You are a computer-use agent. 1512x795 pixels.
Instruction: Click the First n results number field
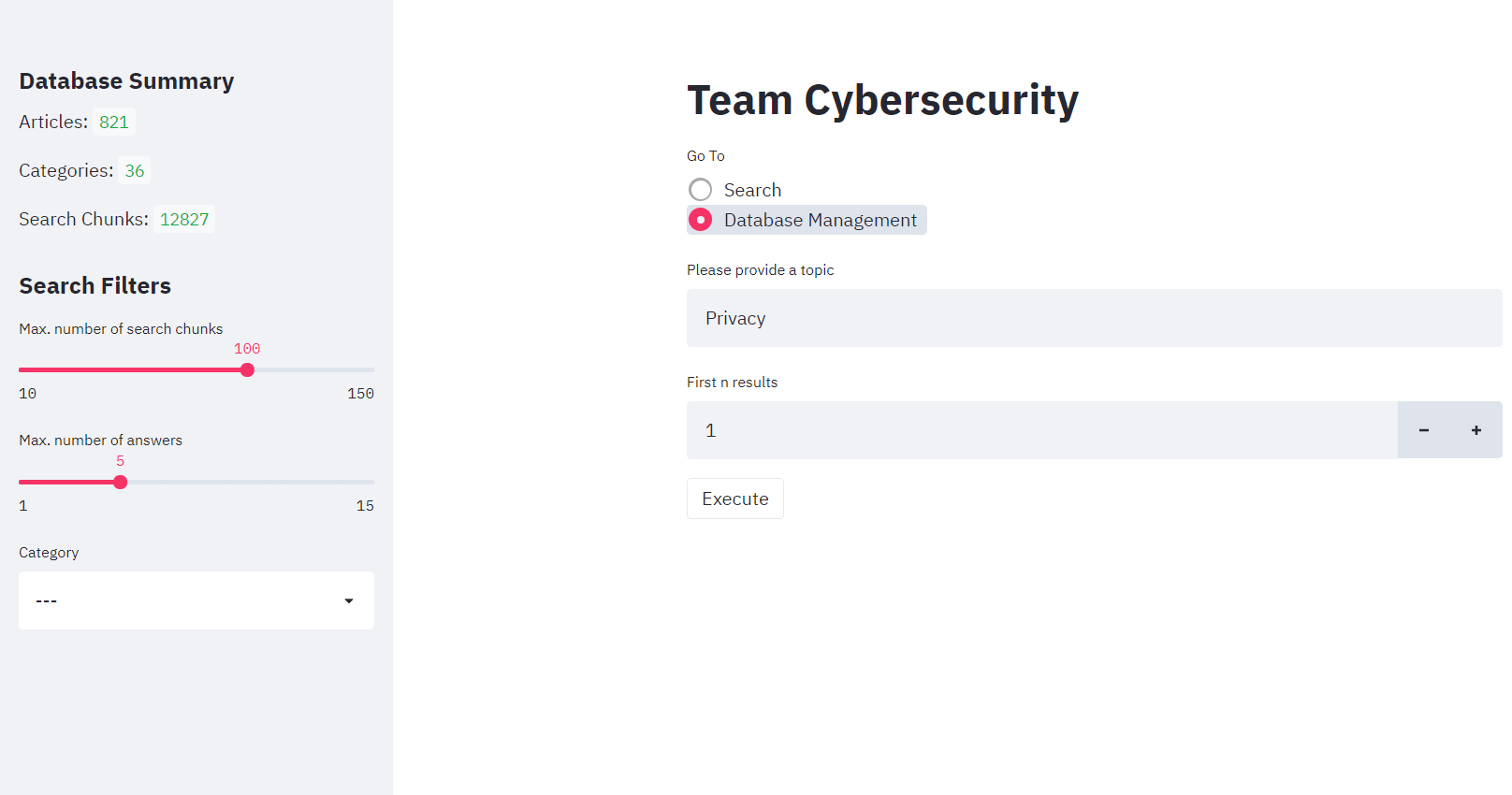(1040, 430)
